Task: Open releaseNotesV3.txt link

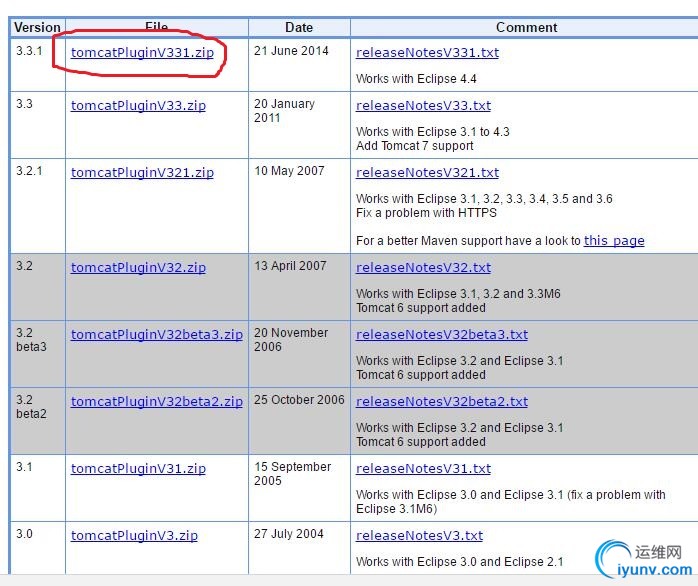Action: [x=419, y=535]
